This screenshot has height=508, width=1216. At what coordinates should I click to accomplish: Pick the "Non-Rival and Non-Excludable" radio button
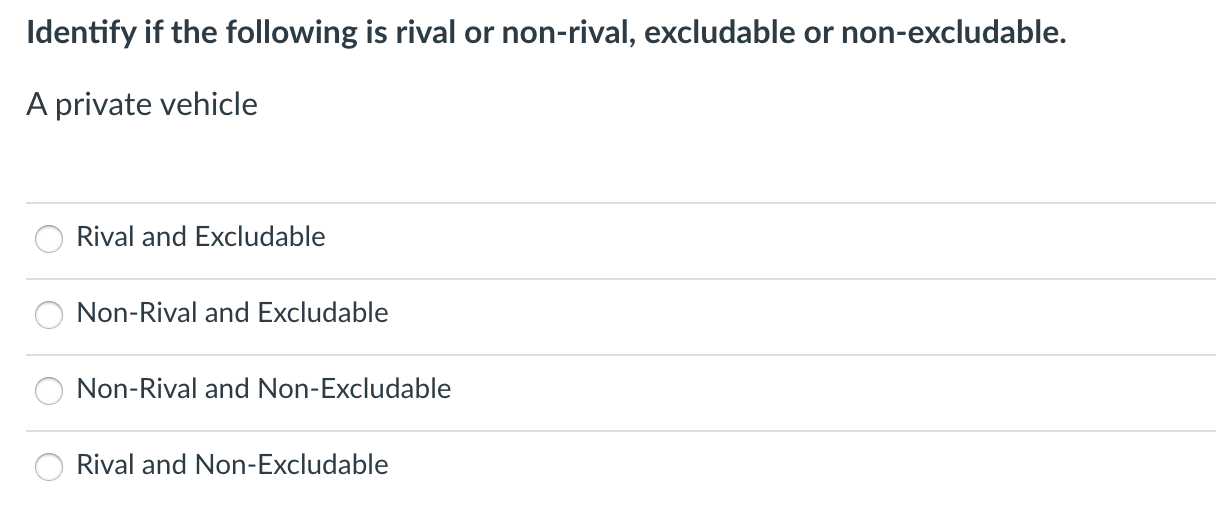click(x=49, y=392)
